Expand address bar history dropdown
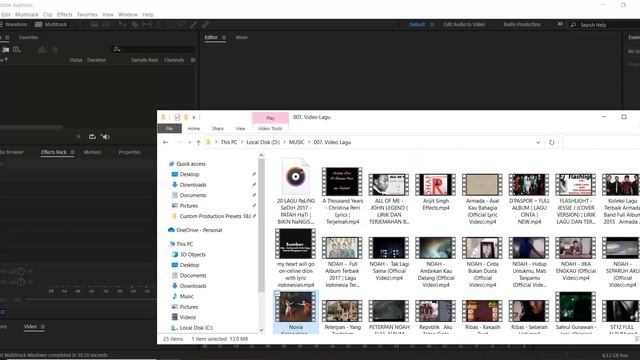 [x=538, y=142]
